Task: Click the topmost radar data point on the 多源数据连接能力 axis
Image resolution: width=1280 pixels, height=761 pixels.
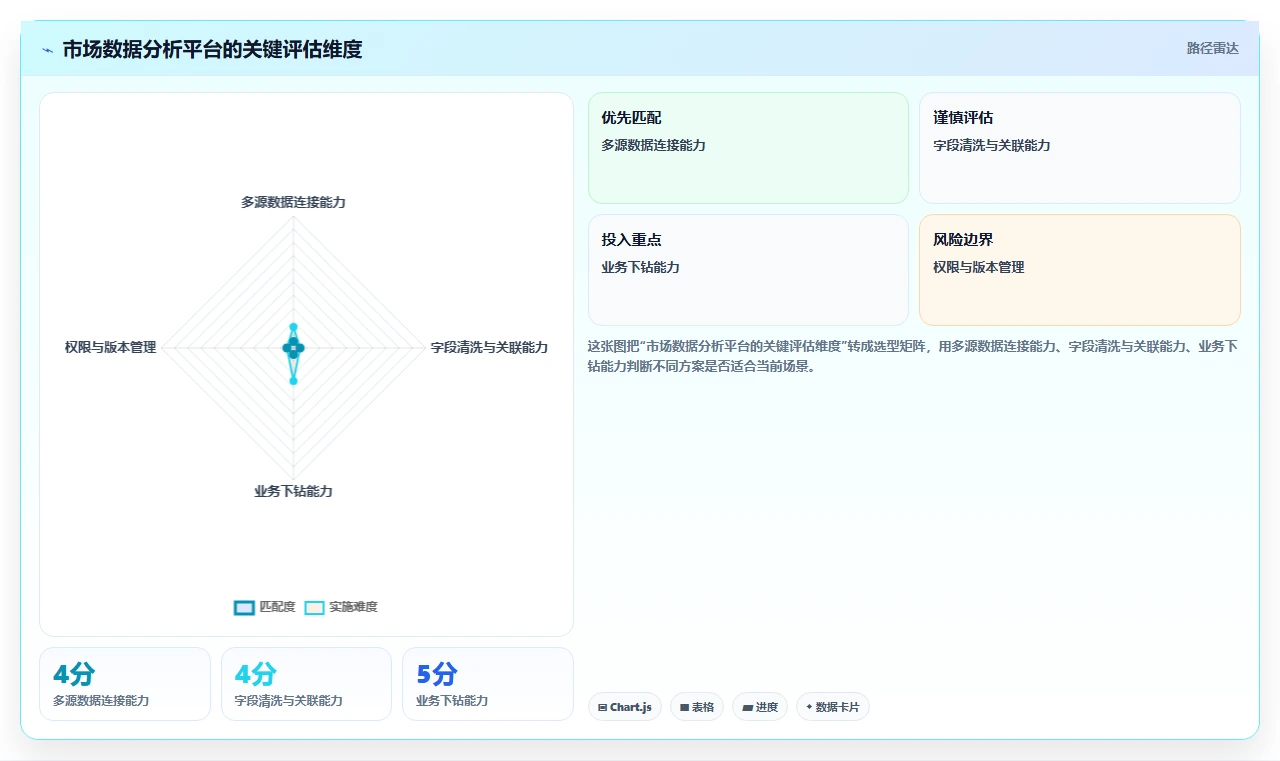Action: (293, 327)
